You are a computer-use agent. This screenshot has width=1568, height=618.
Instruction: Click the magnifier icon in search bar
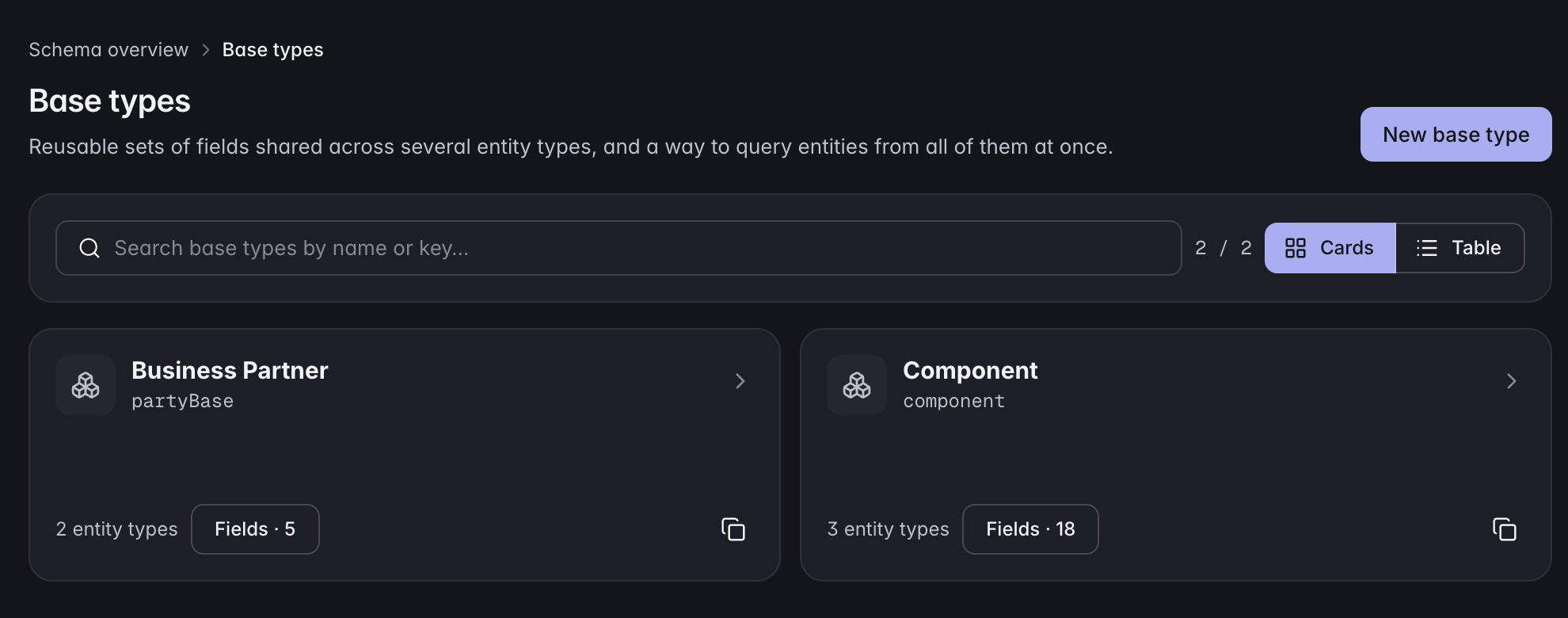pyautogui.click(x=89, y=248)
